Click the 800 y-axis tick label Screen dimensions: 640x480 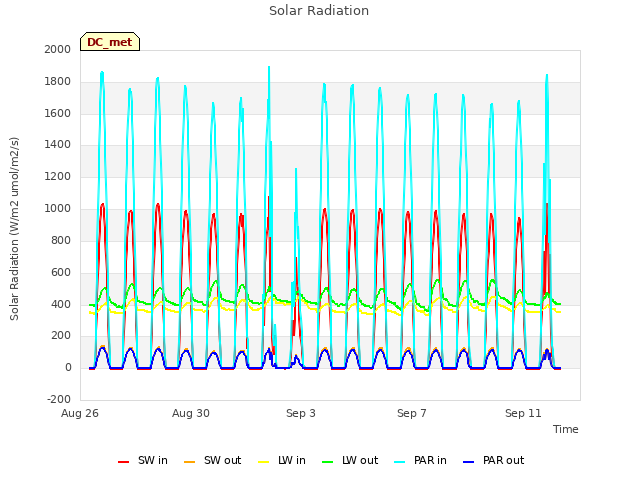[x=61, y=240]
